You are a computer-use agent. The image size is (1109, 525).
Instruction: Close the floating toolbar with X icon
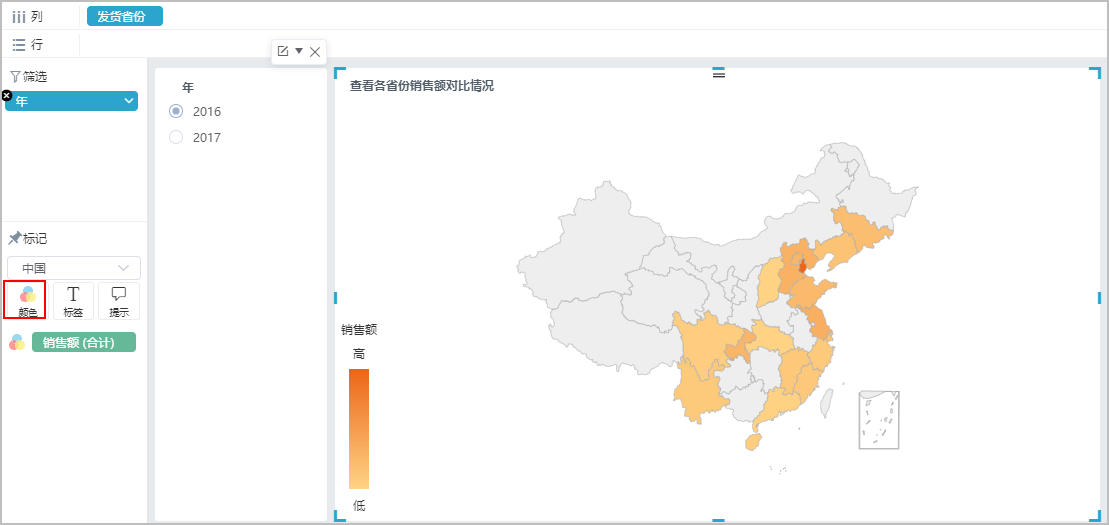point(315,51)
